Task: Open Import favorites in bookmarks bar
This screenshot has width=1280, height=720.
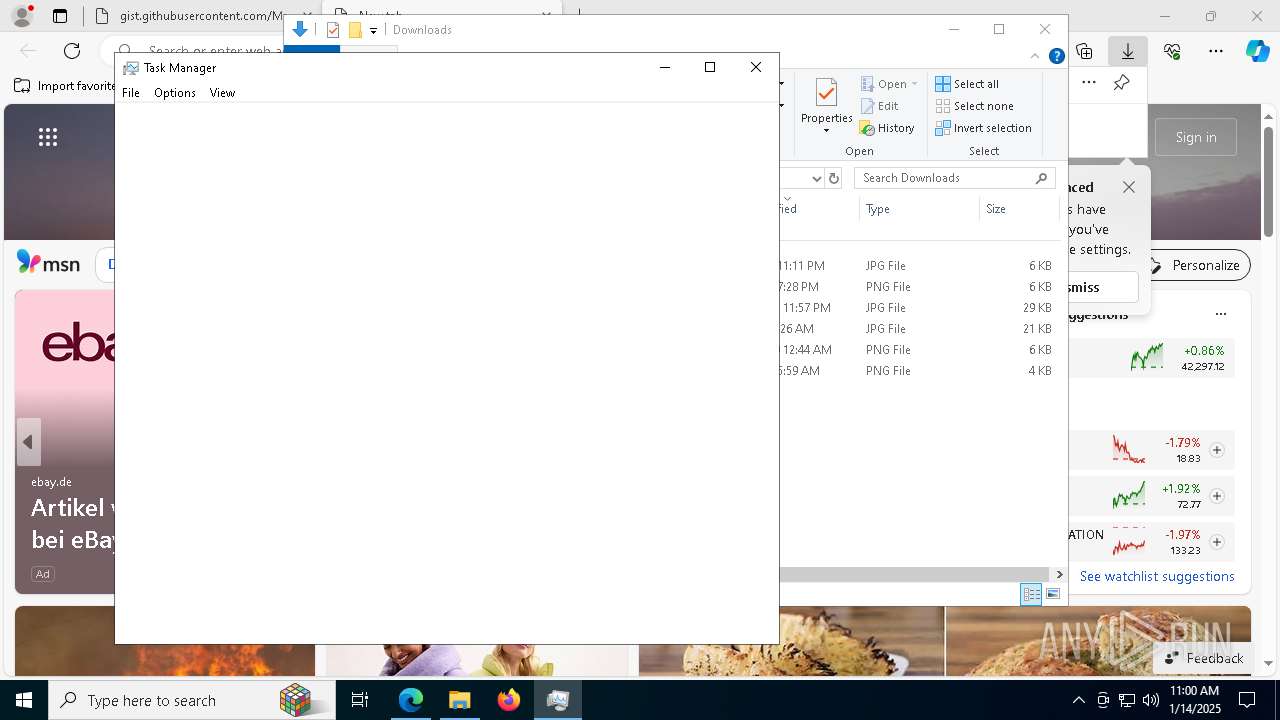Action: (x=65, y=86)
